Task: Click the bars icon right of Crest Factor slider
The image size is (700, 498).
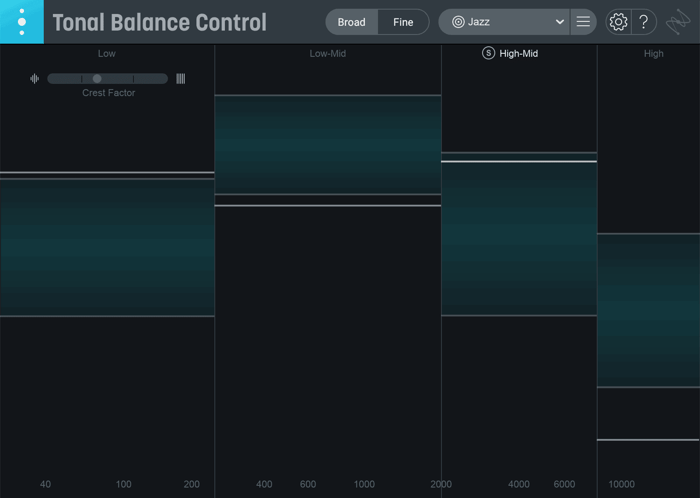Action: tap(180, 79)
